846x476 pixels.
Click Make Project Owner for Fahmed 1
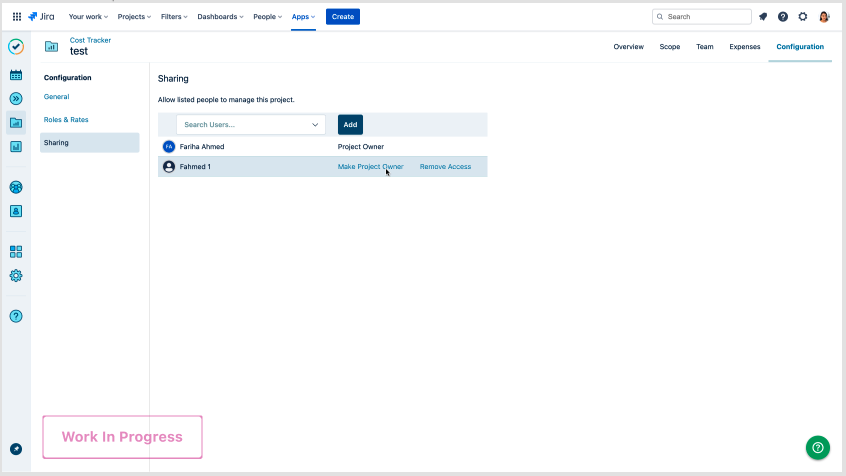point(370,167)
